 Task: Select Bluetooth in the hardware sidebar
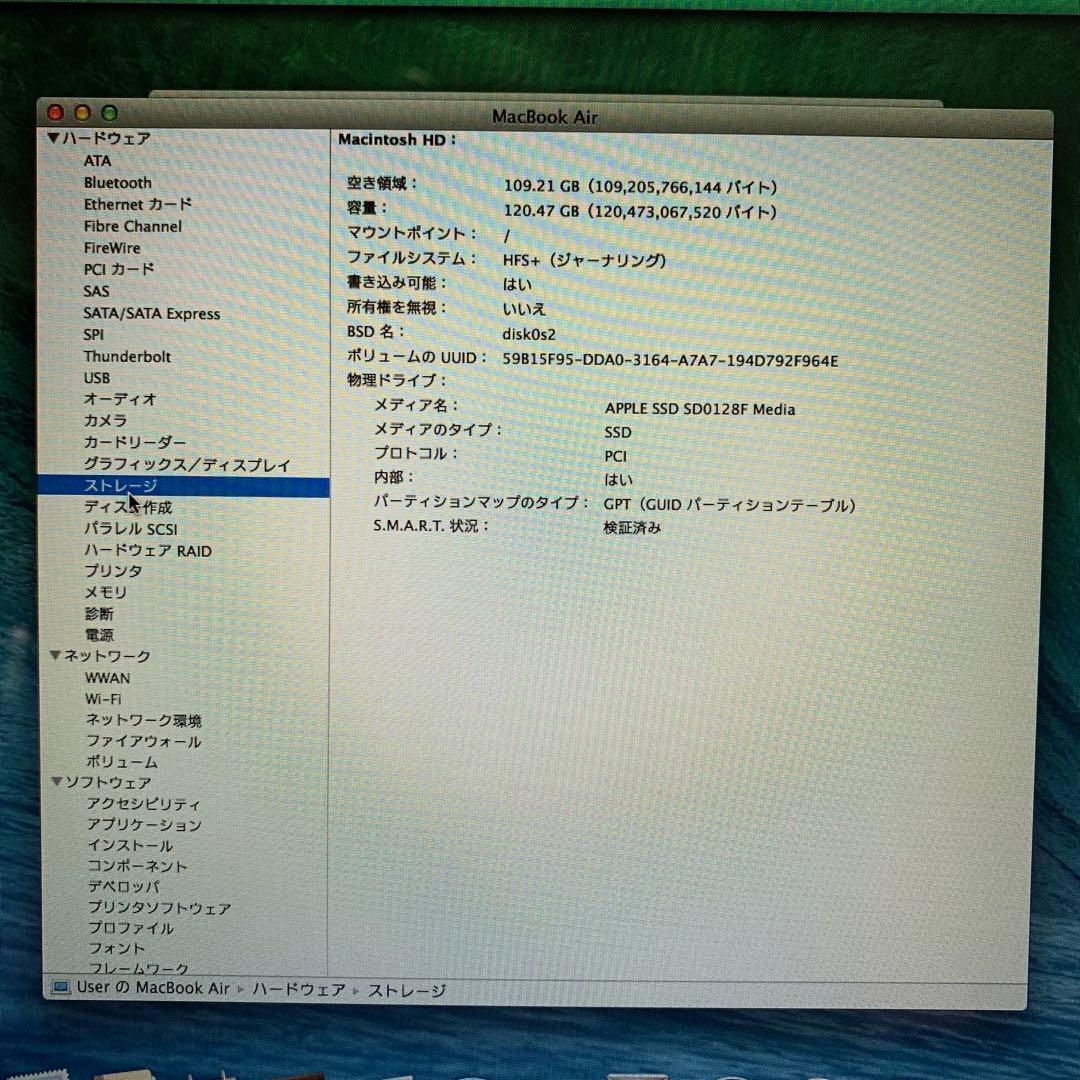pyautogui.click(x=117, y=183)
